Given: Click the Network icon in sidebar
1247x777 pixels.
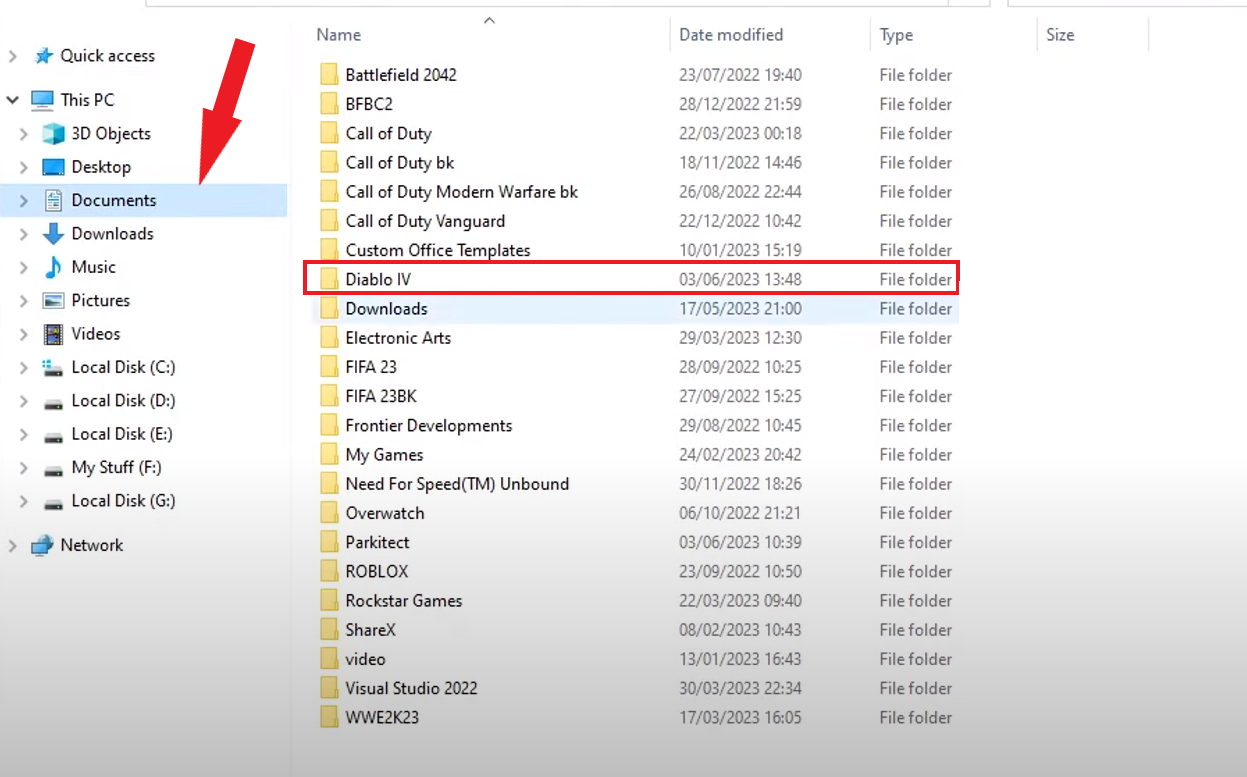Looking at the screenshot, I should click(42, 546).
